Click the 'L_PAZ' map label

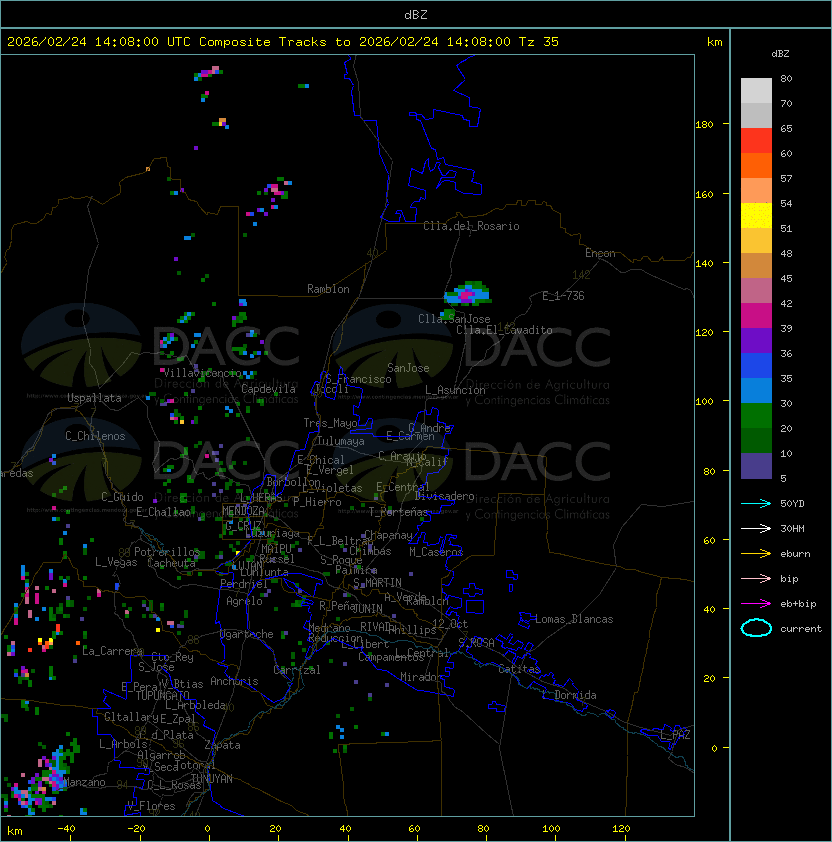(x=675, y=735)
